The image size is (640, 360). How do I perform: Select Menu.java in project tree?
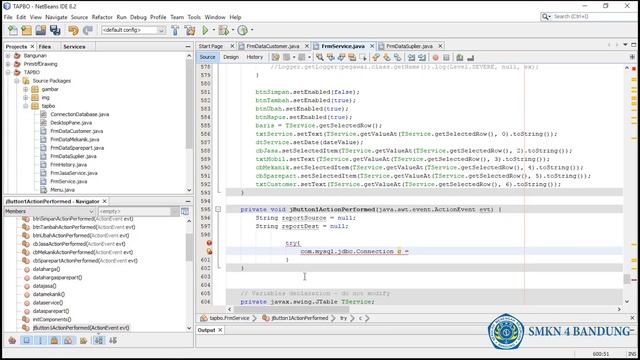click(x=62, y=190)
